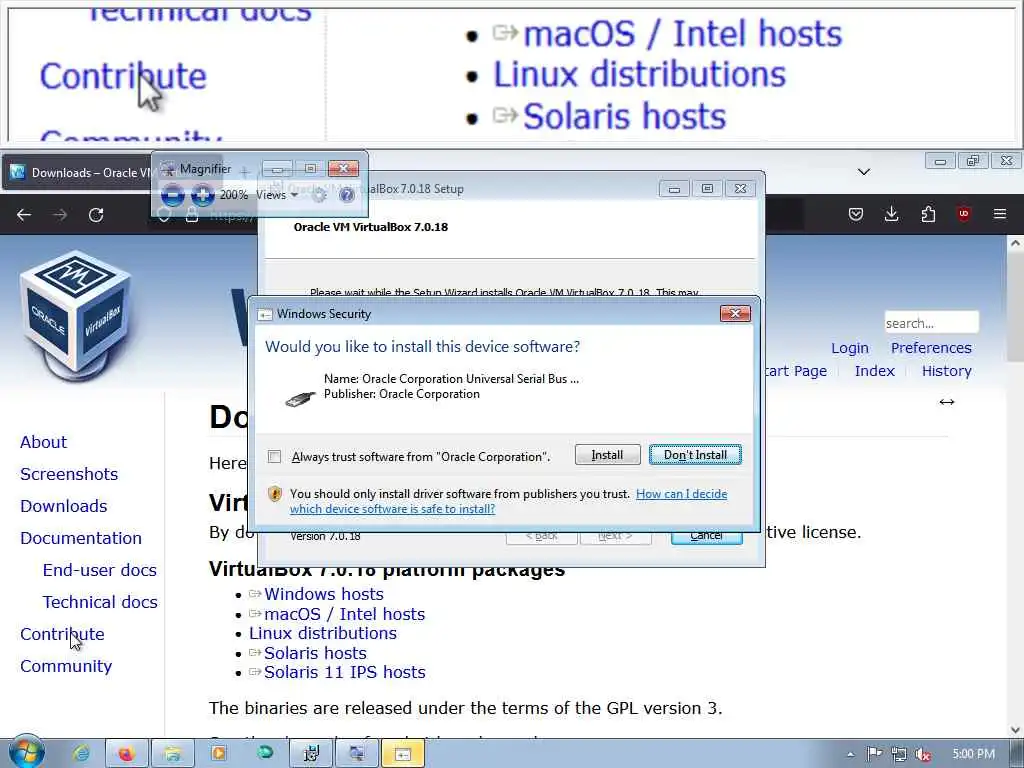Zoom in with Magnifier plus button

(x=203, y=195)
